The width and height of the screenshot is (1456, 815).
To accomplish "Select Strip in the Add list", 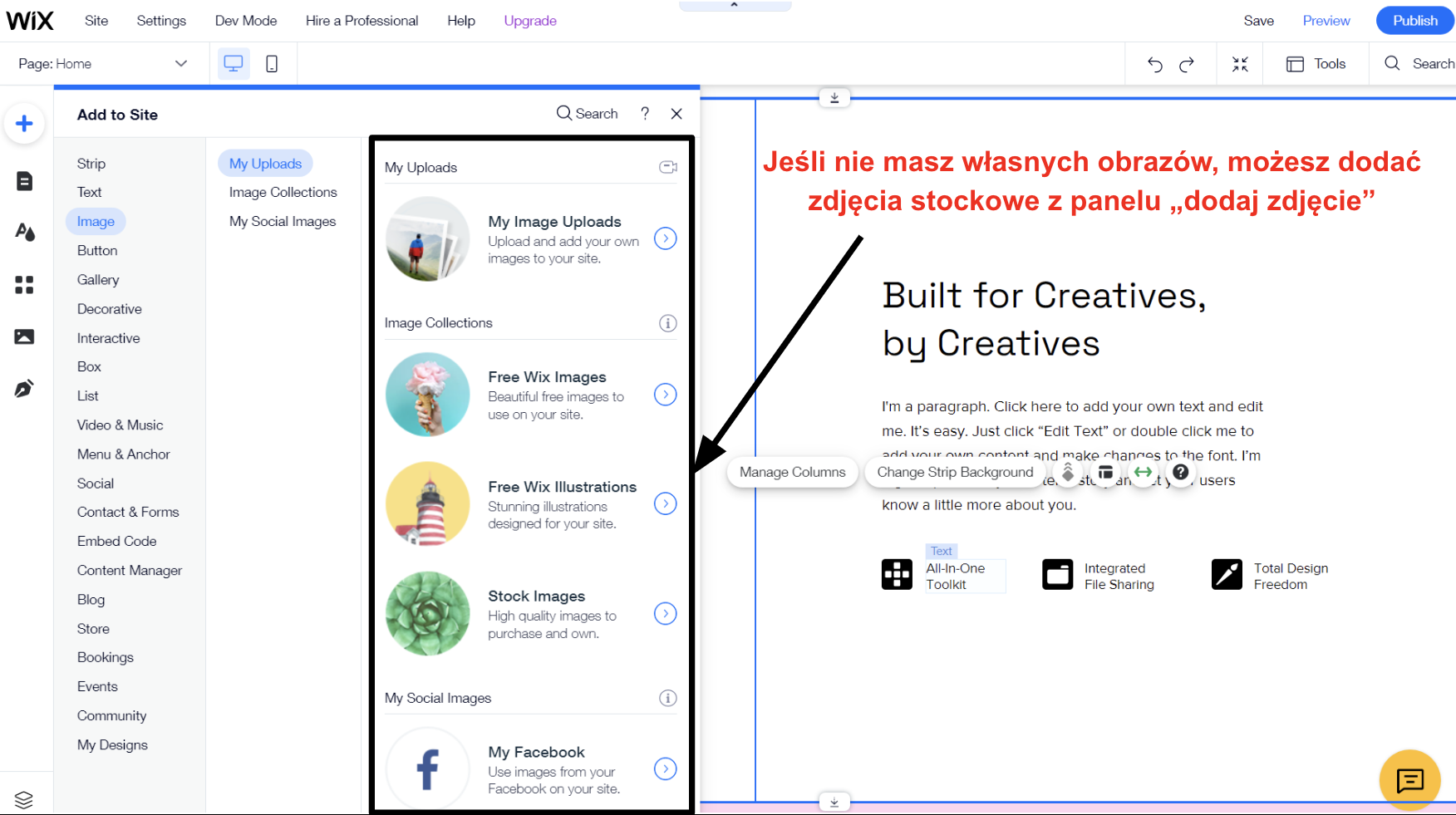I will pos(91,164).
